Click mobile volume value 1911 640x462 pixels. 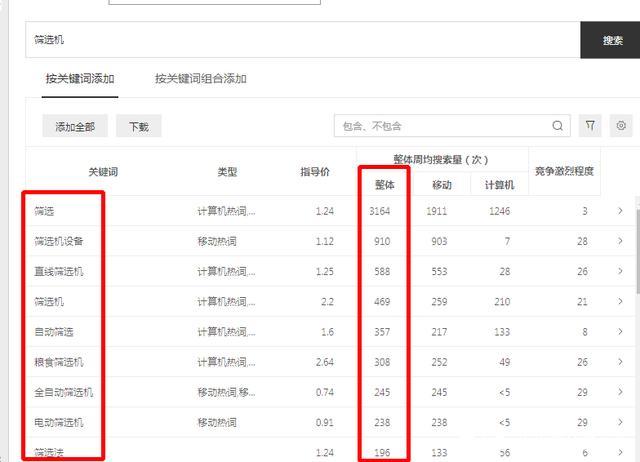click(437, 211)
